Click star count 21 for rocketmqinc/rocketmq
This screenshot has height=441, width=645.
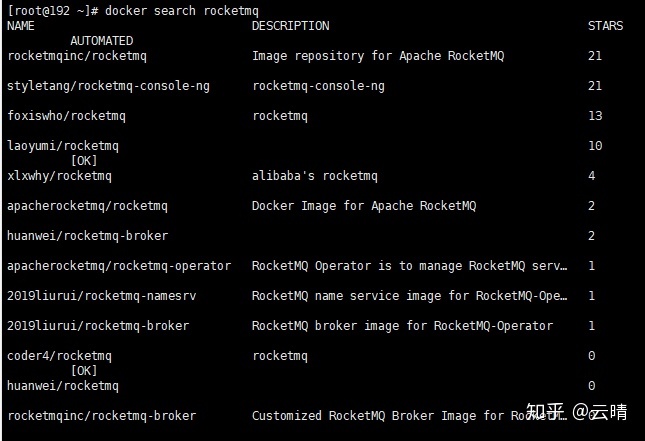coord(595,56)
